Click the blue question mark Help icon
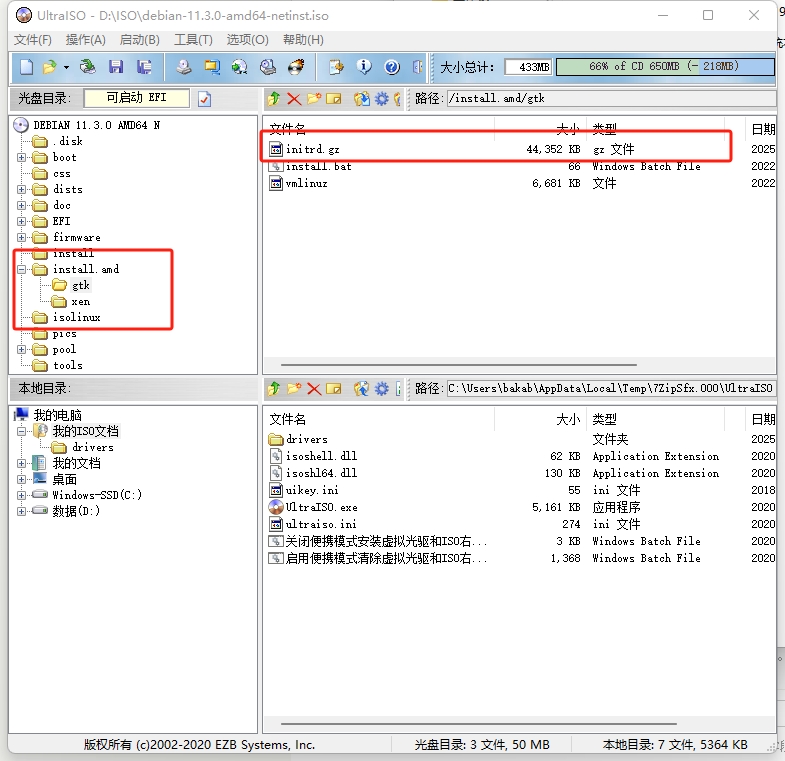 392,67
